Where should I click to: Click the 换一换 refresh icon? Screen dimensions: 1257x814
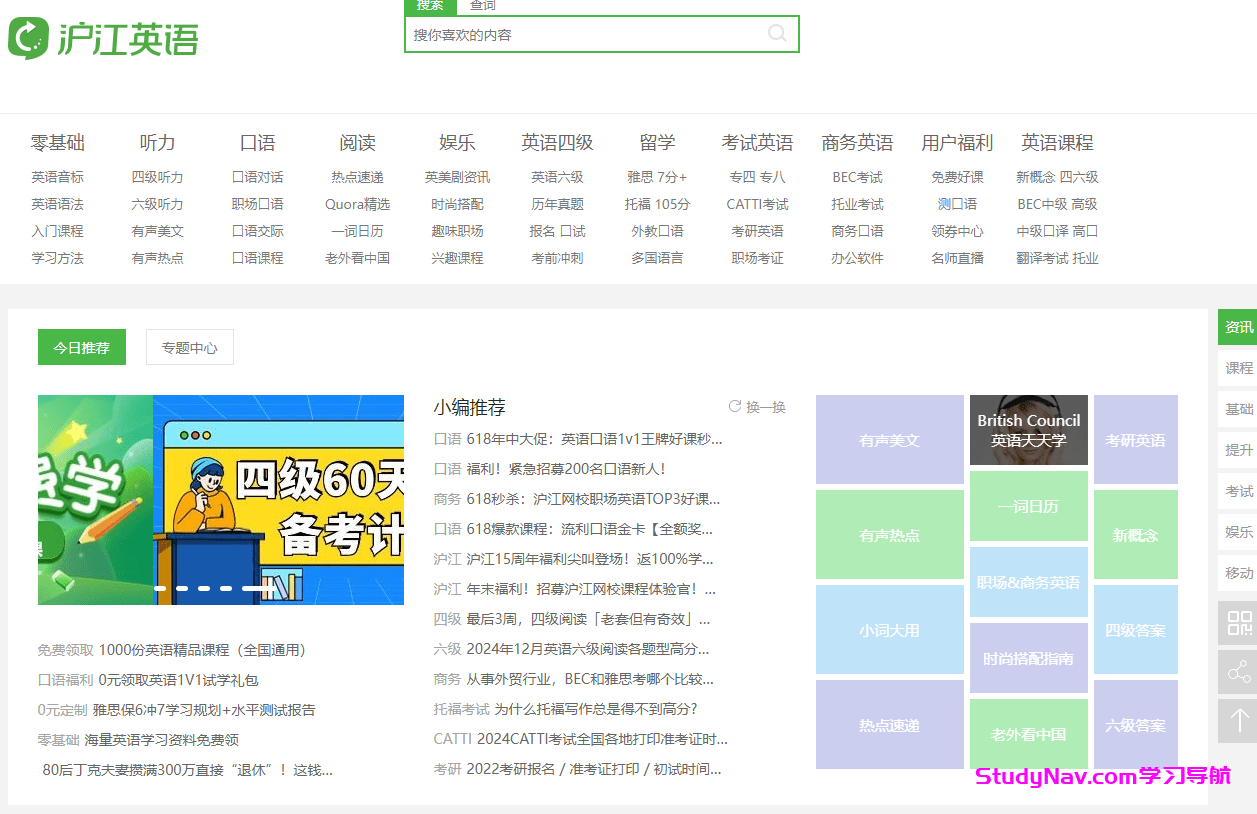pos(734,406)
